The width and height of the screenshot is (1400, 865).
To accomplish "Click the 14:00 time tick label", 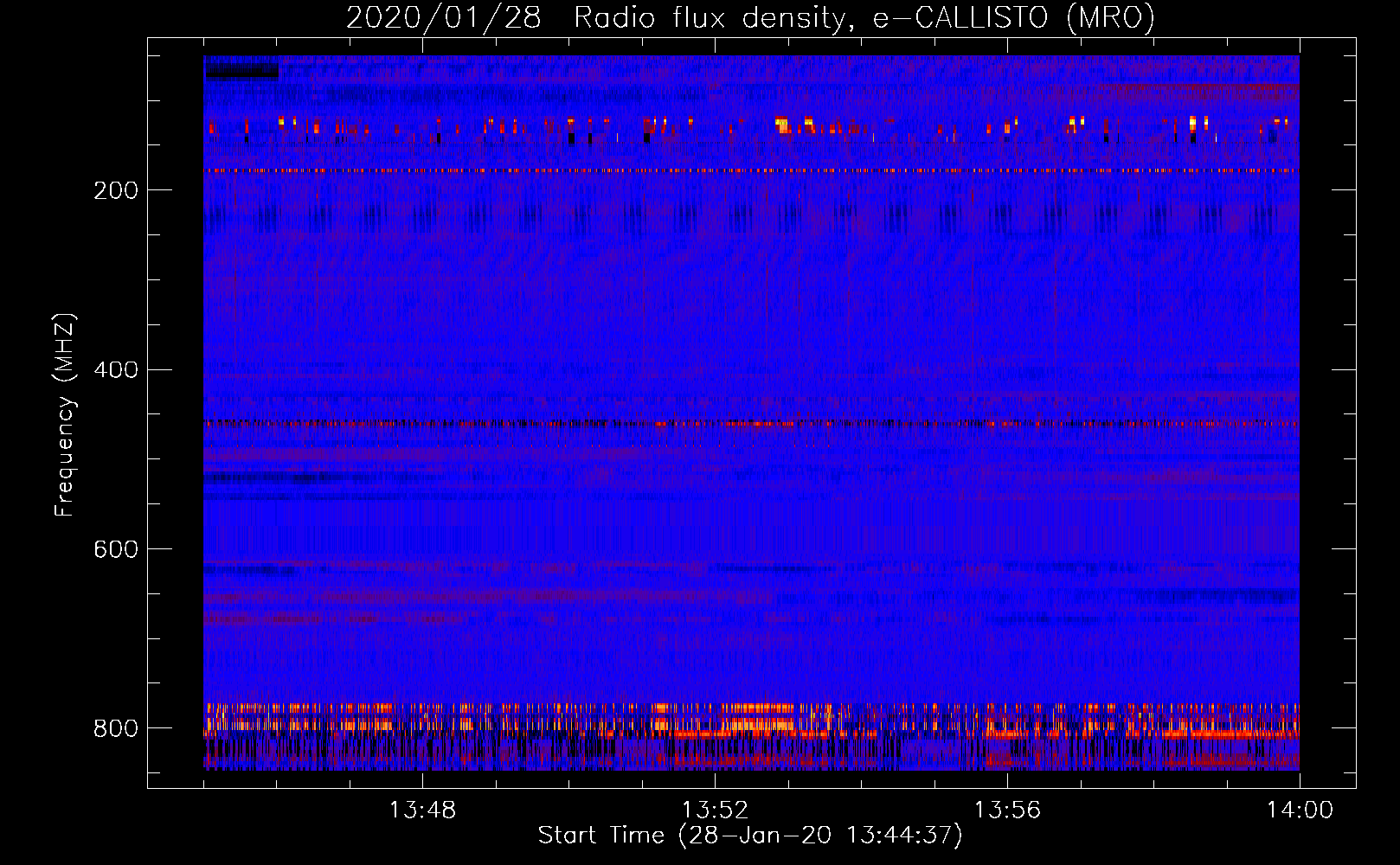I will click(x=1300, y=811).
